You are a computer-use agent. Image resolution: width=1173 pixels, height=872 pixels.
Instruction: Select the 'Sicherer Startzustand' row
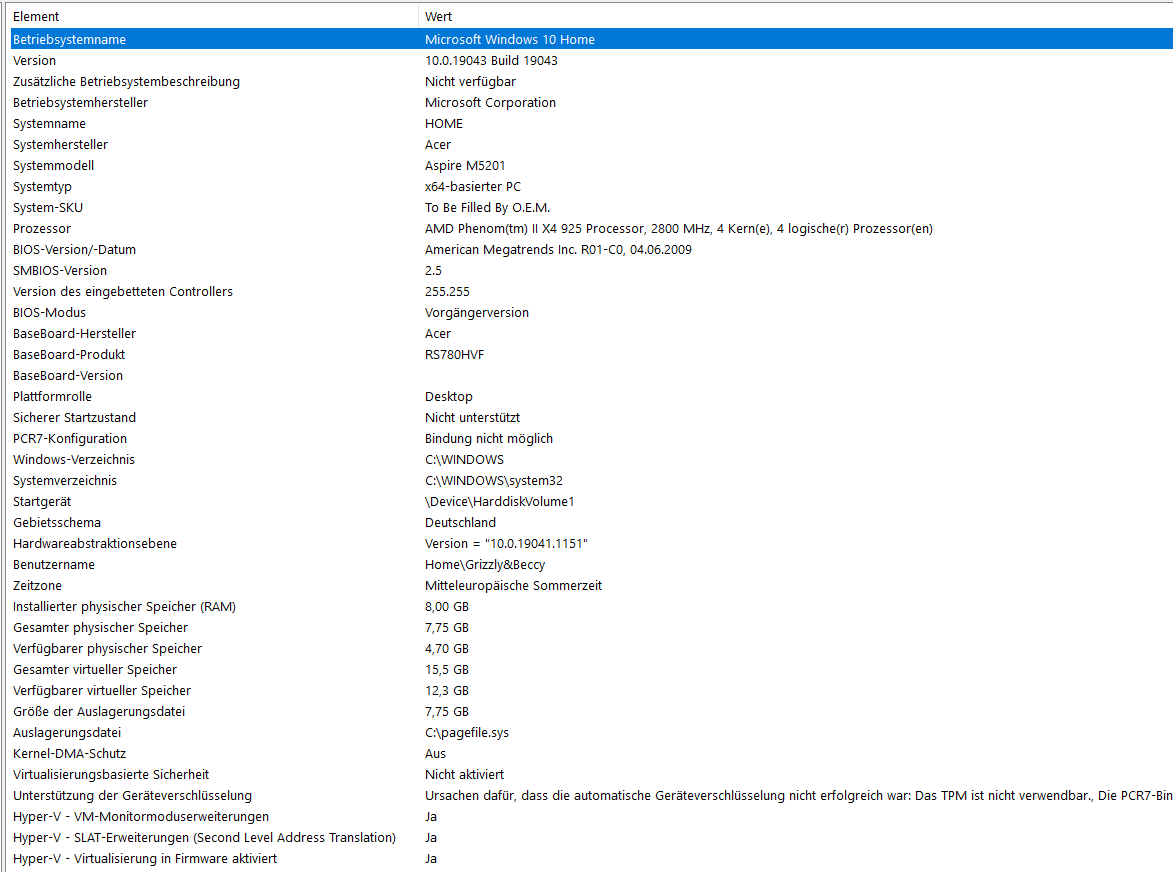[592, 417]
